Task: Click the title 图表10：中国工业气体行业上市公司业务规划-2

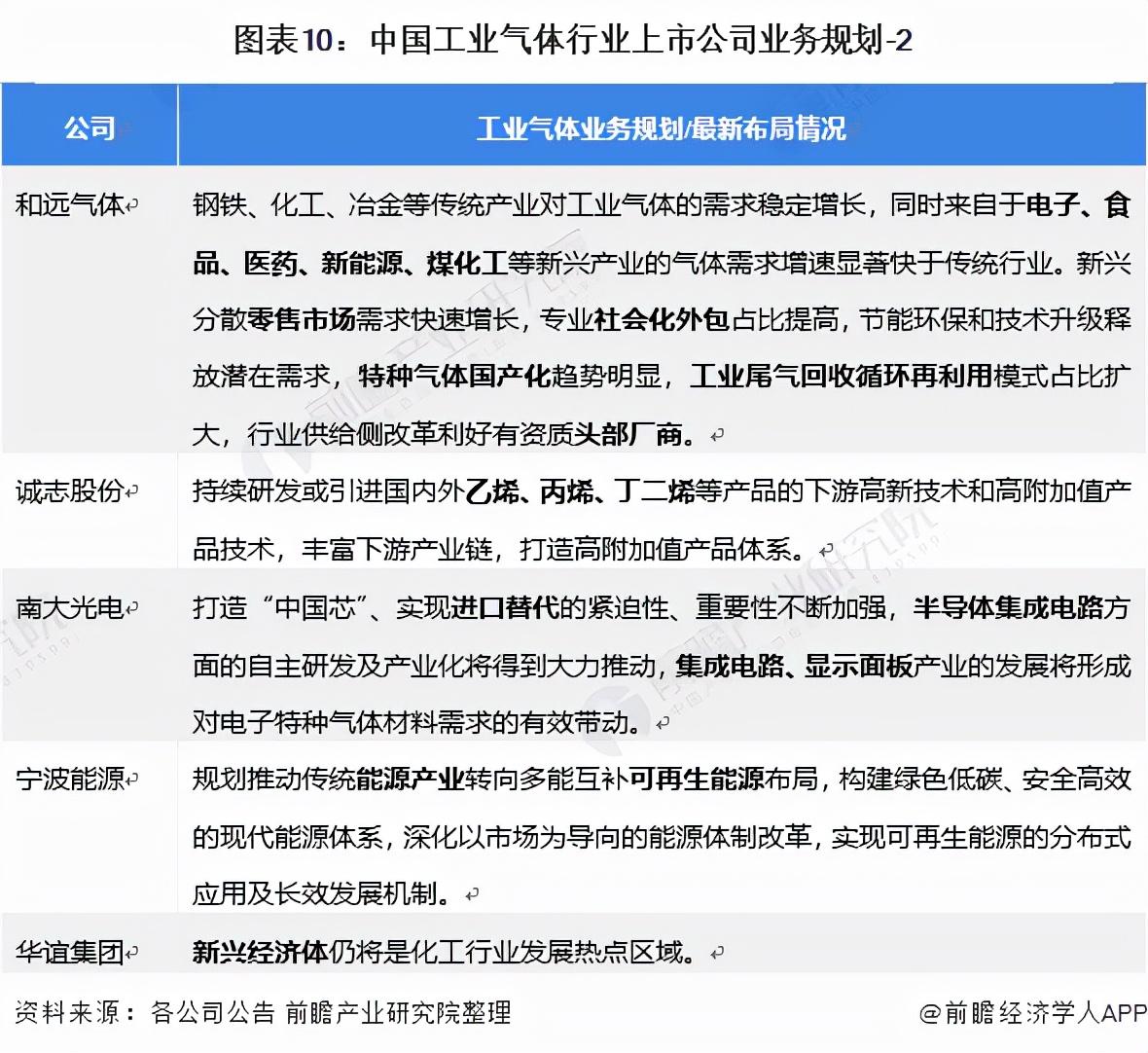Action: pyautogui.click(x=572, y=40)
